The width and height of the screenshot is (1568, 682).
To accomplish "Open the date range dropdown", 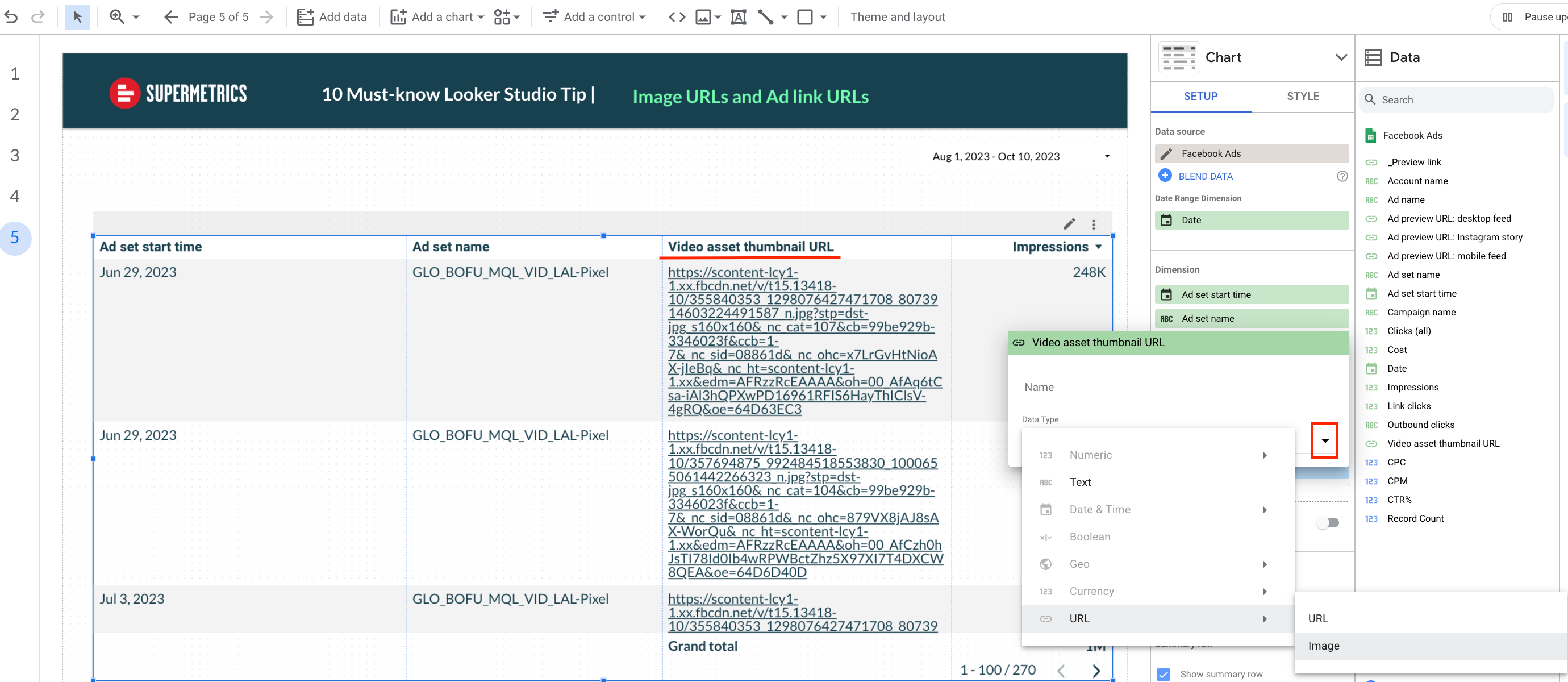I will (1107, 156).
